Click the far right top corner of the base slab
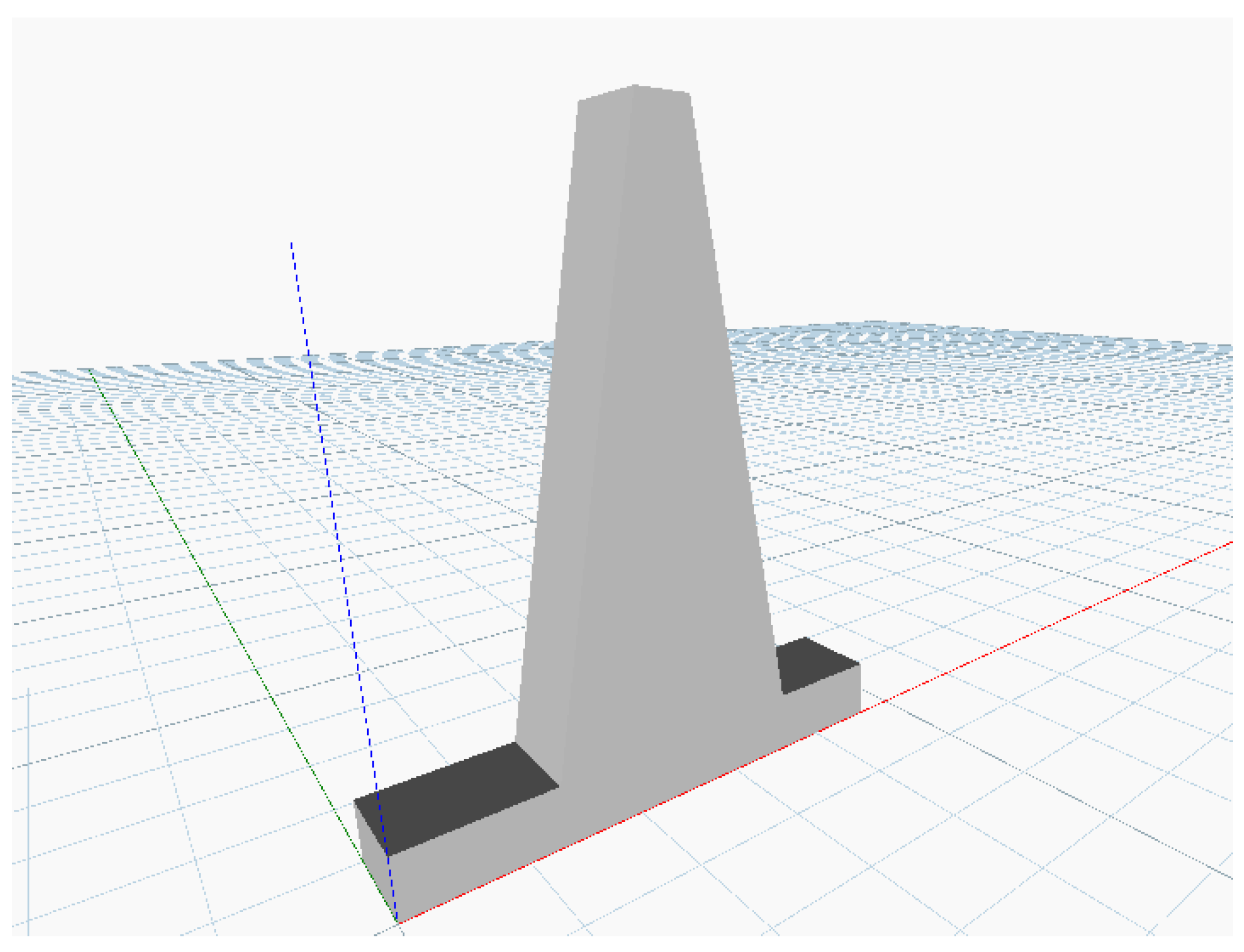 [859, 665]
